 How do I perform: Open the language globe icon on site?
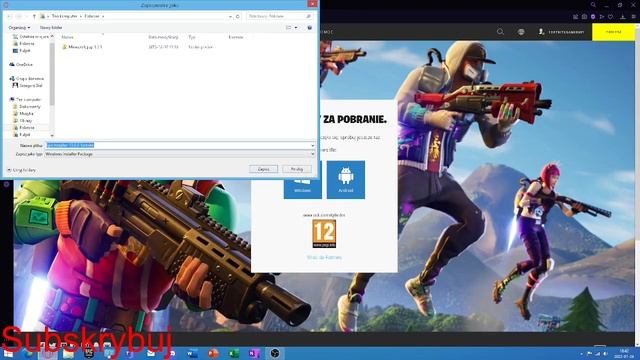[521, 32]
